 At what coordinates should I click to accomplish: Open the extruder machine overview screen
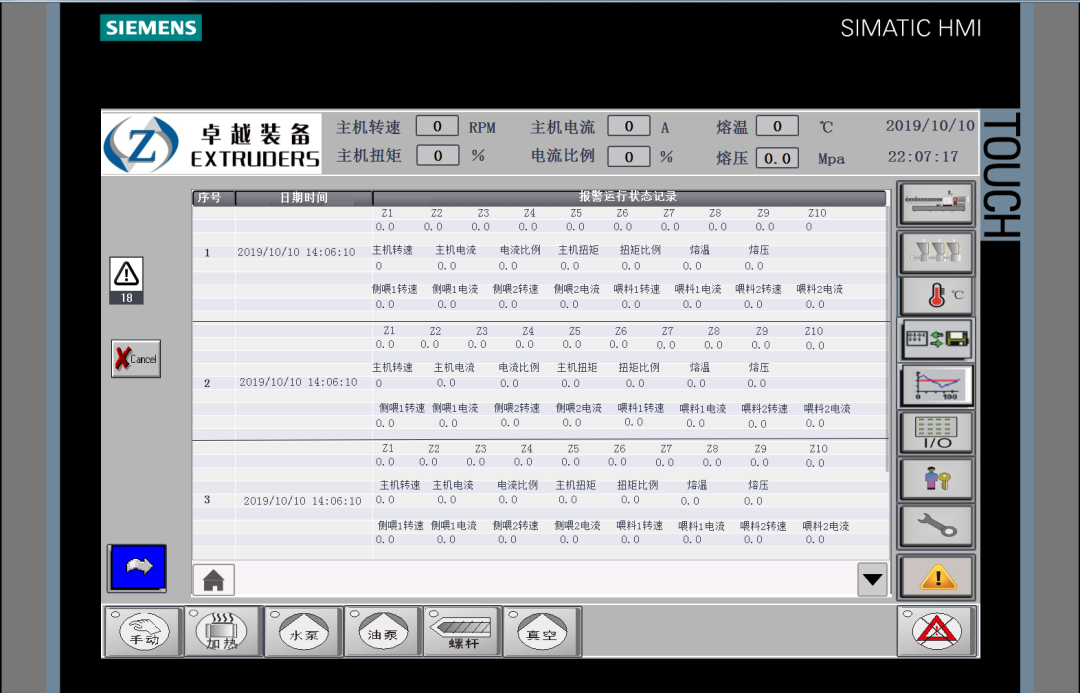pyautogui.click(x=936, y=204)
